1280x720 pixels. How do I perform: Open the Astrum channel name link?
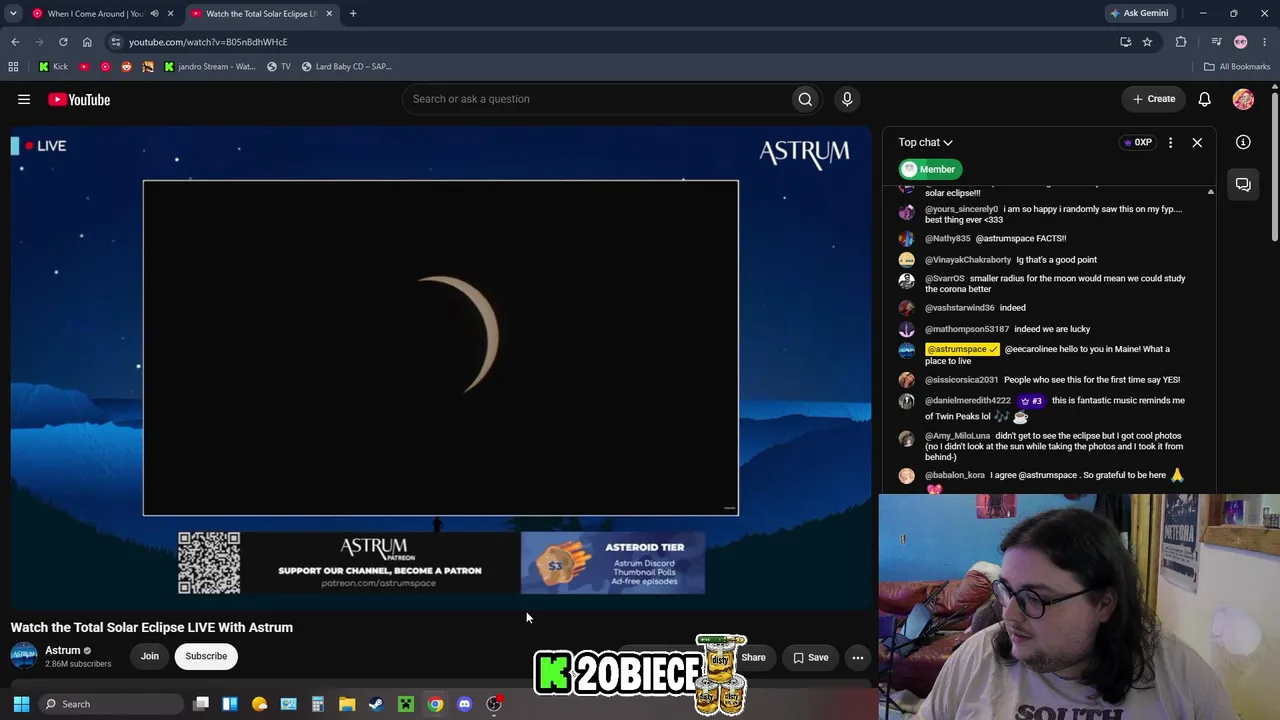tap(62, 650)
